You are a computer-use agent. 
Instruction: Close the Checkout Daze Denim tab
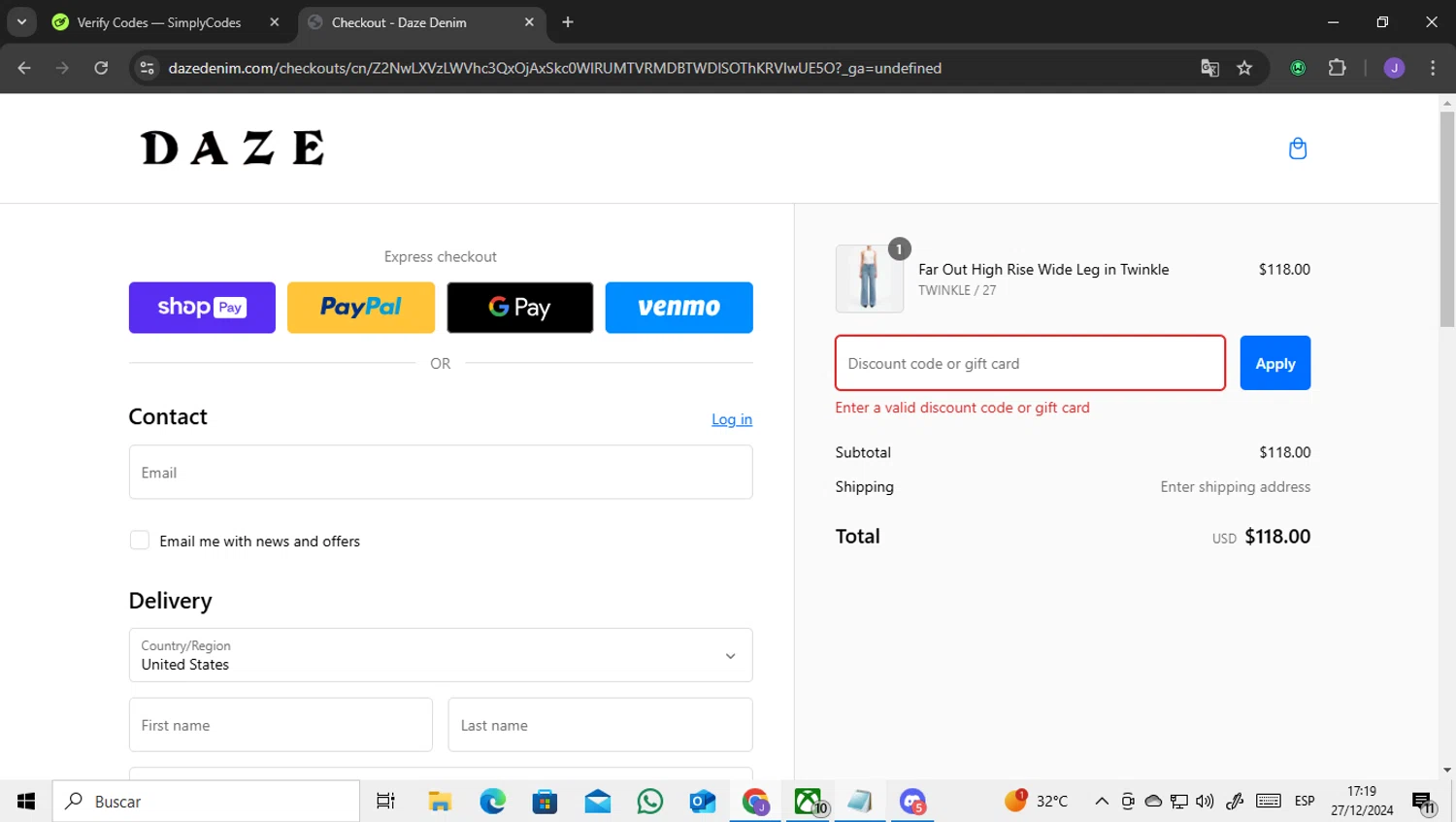pyautogui.click(x=529, y=22)
